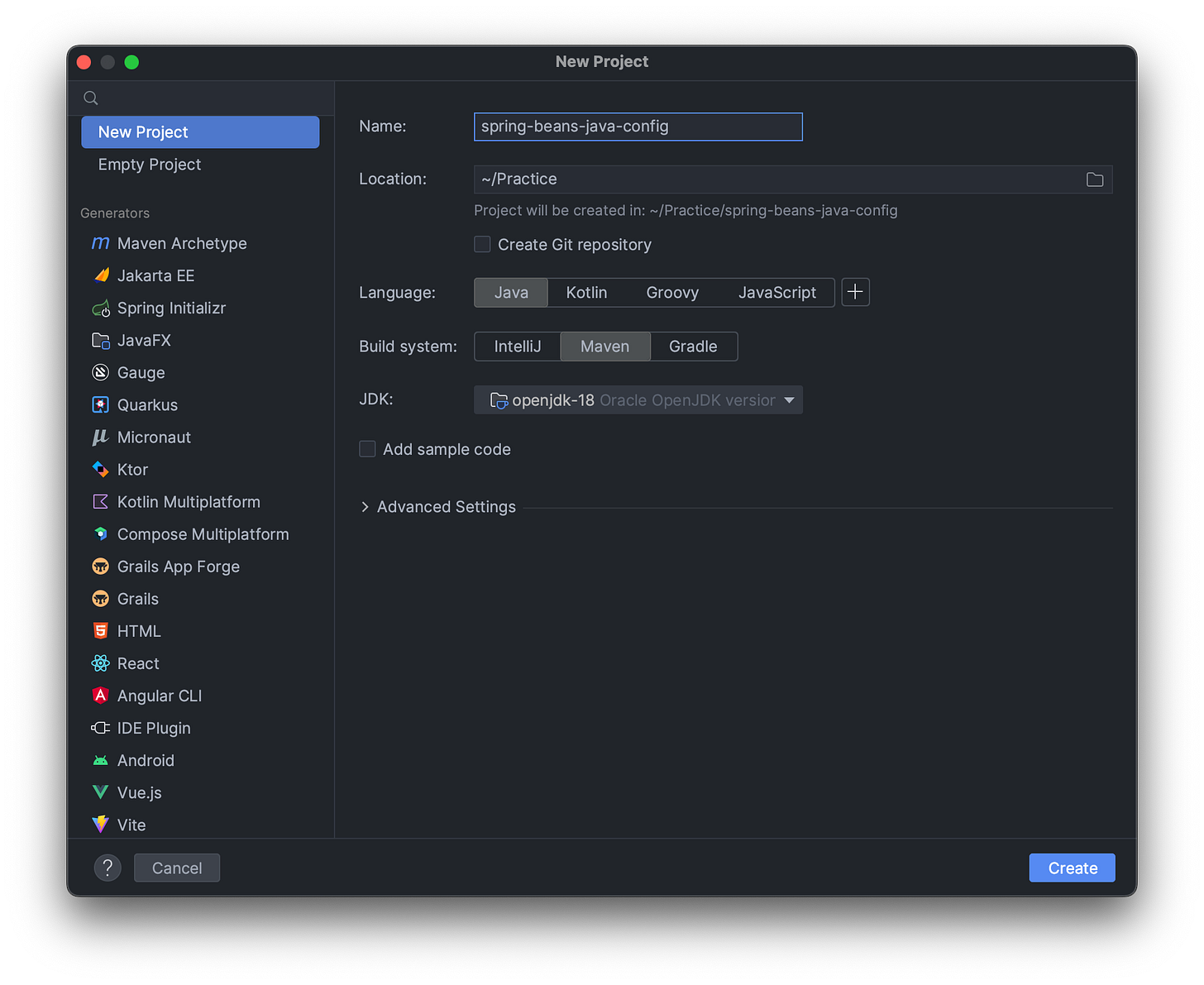Open help with the question mark button

click(x=107, y=868)
